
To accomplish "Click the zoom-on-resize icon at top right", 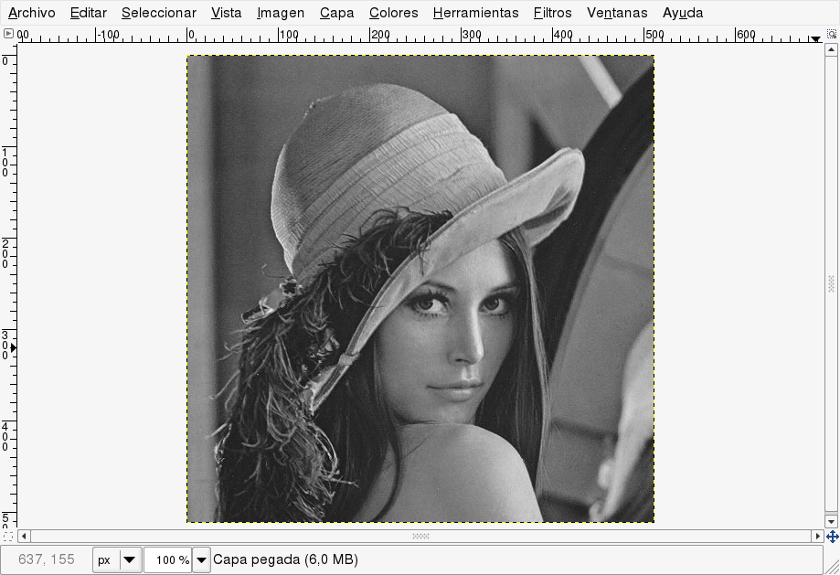I will pos(831,34).
